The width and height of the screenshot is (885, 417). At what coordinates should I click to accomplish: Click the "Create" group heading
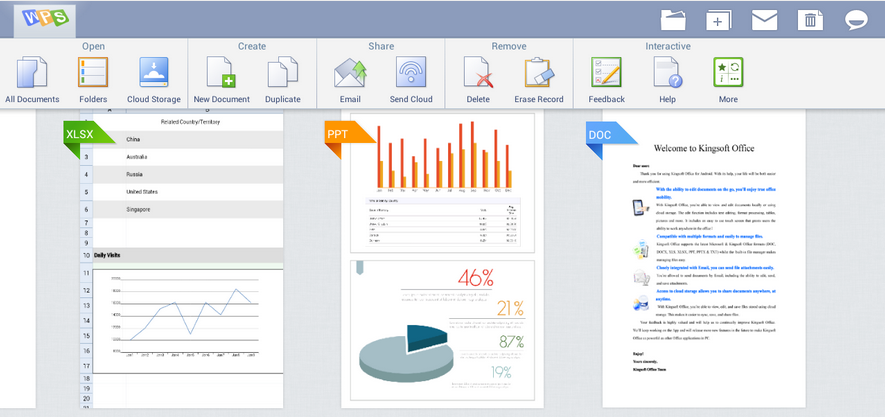click(x=252, y=46)
